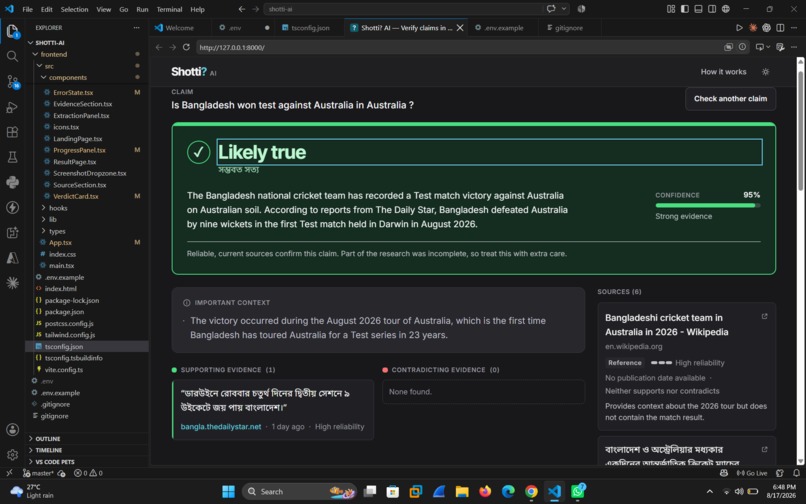Go back in the embedded browser
Viewport: 806px width, 504px height.
(159, 47)
